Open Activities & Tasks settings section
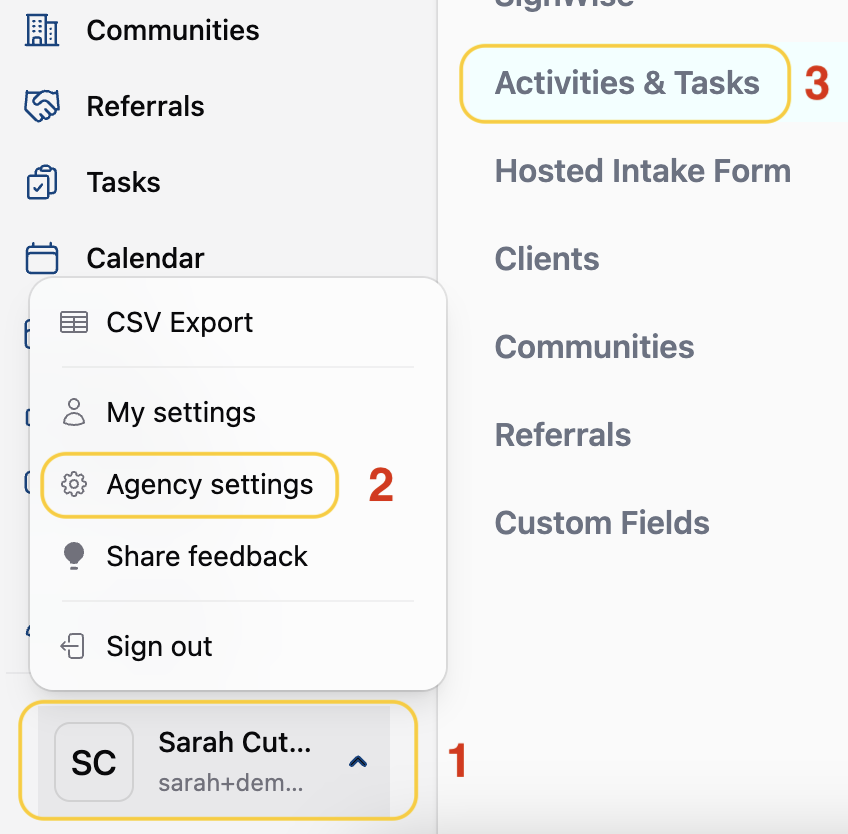Viewport: 848px width, 834px height. (x=626, y=83)
